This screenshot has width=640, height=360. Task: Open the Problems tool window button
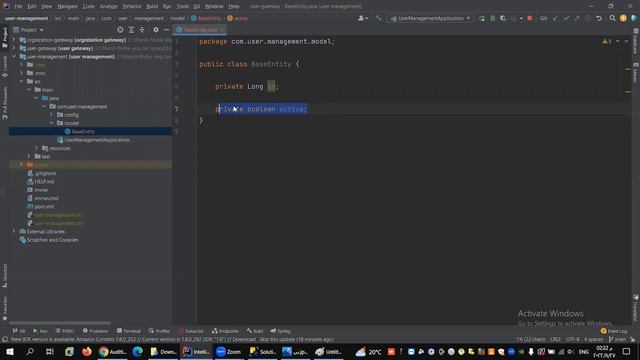(96, 331)
